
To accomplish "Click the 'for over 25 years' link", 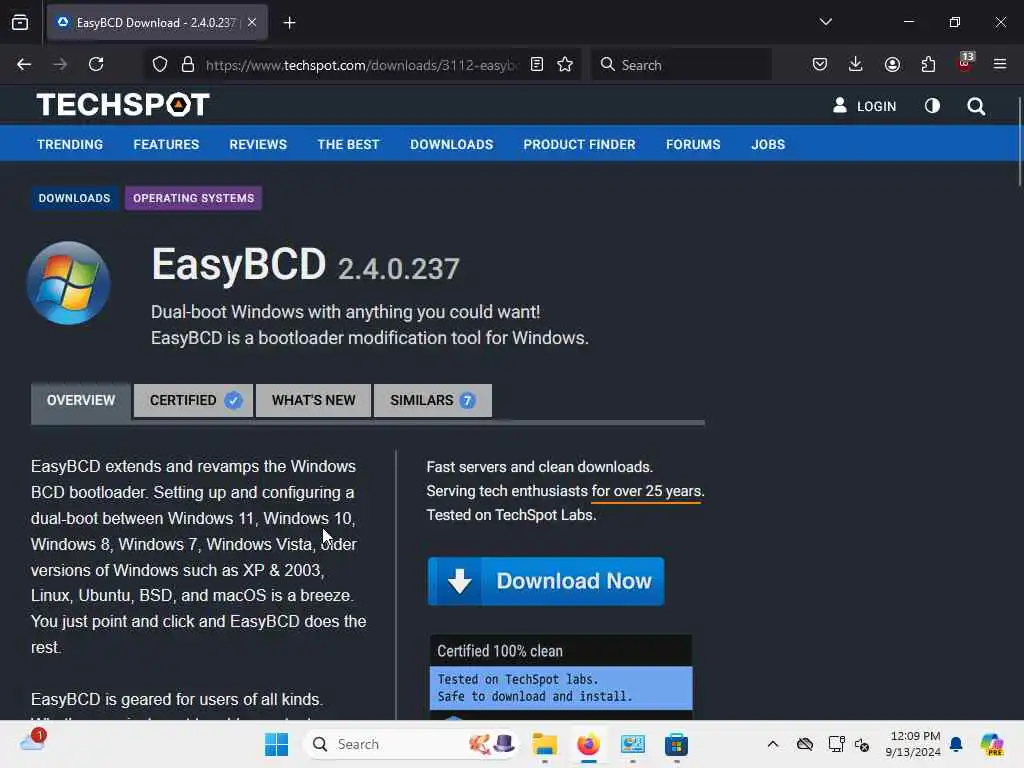I will (647, 491).
